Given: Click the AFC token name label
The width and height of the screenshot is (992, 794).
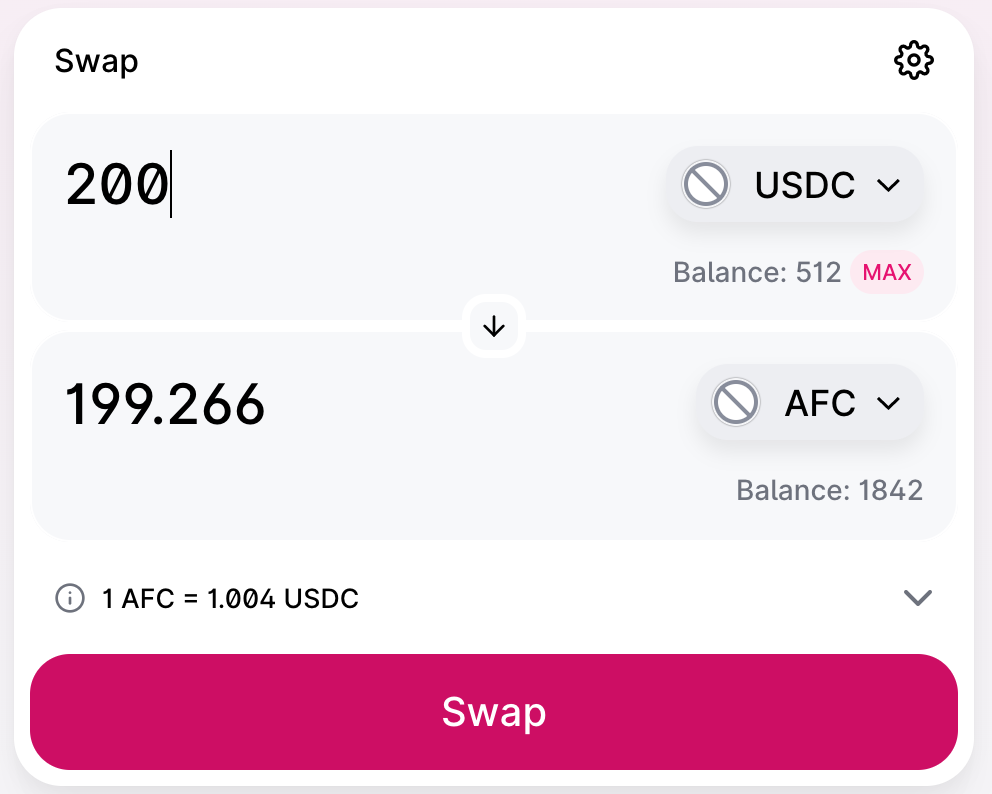Looking at the screenshot, I should pos(820,403).
